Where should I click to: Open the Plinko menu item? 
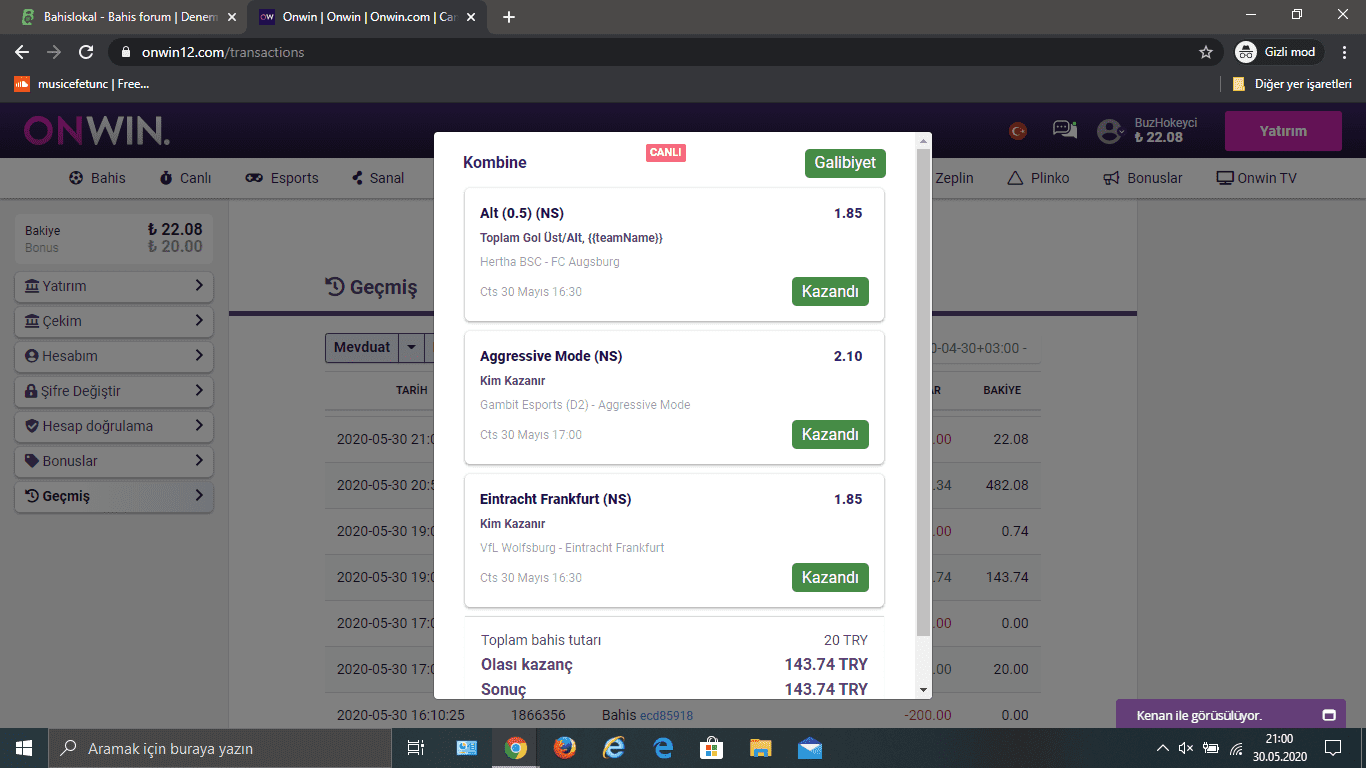pos(1038,178)
